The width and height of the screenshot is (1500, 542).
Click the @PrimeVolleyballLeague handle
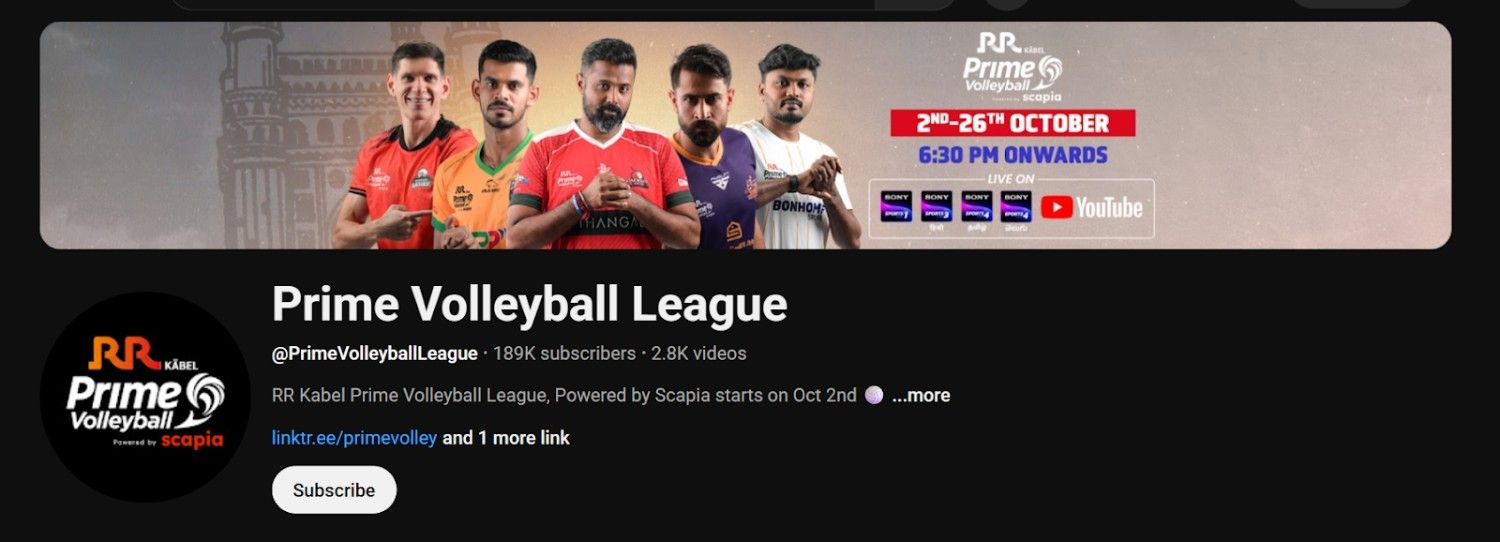(375, 354)
